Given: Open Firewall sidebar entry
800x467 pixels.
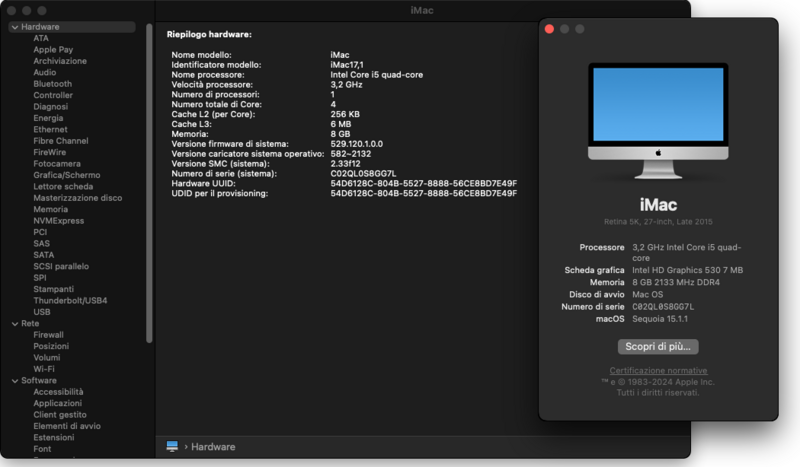Looking at the screenshot, I should tap(48, 335).
